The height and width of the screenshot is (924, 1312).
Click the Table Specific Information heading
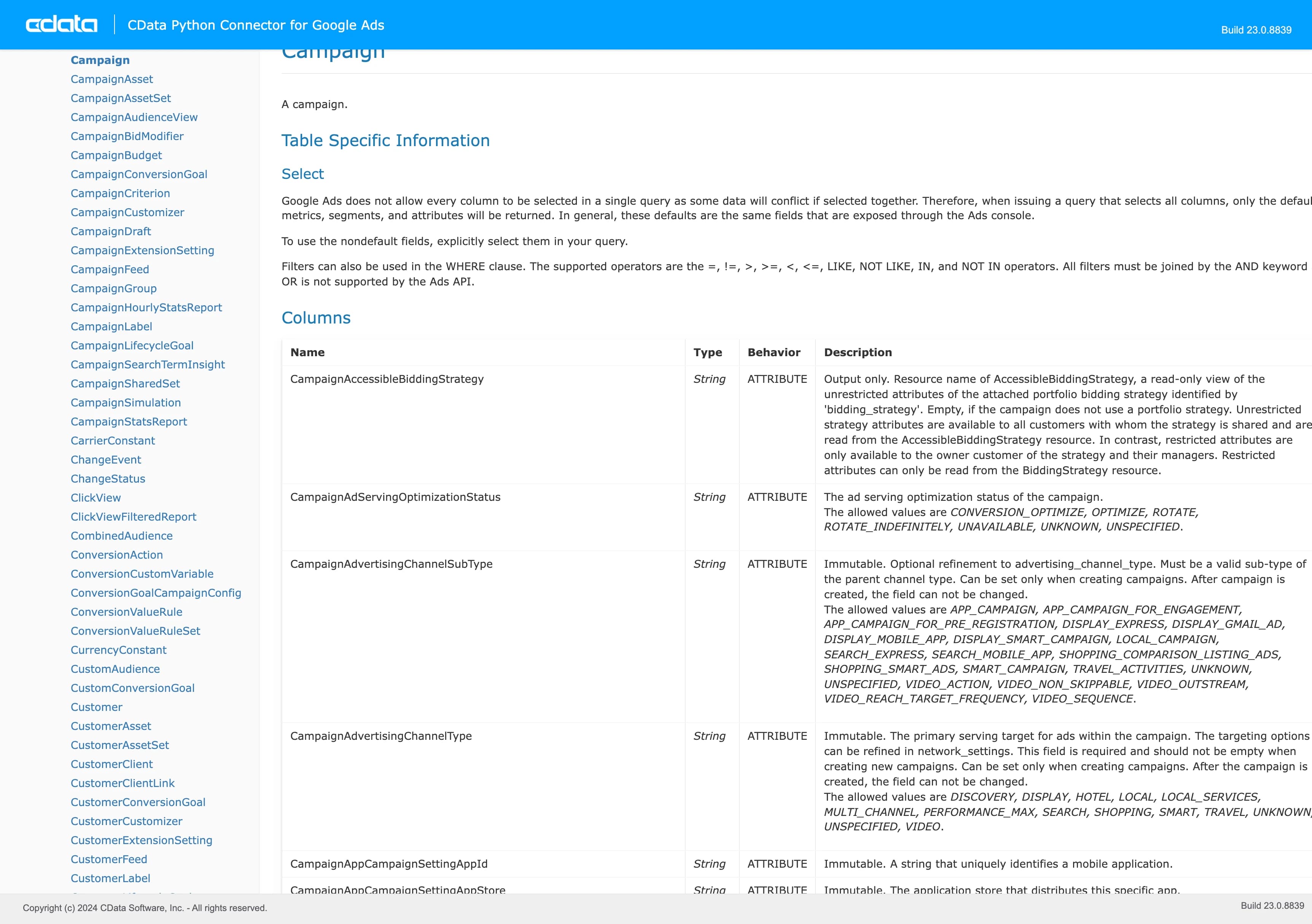386,140
